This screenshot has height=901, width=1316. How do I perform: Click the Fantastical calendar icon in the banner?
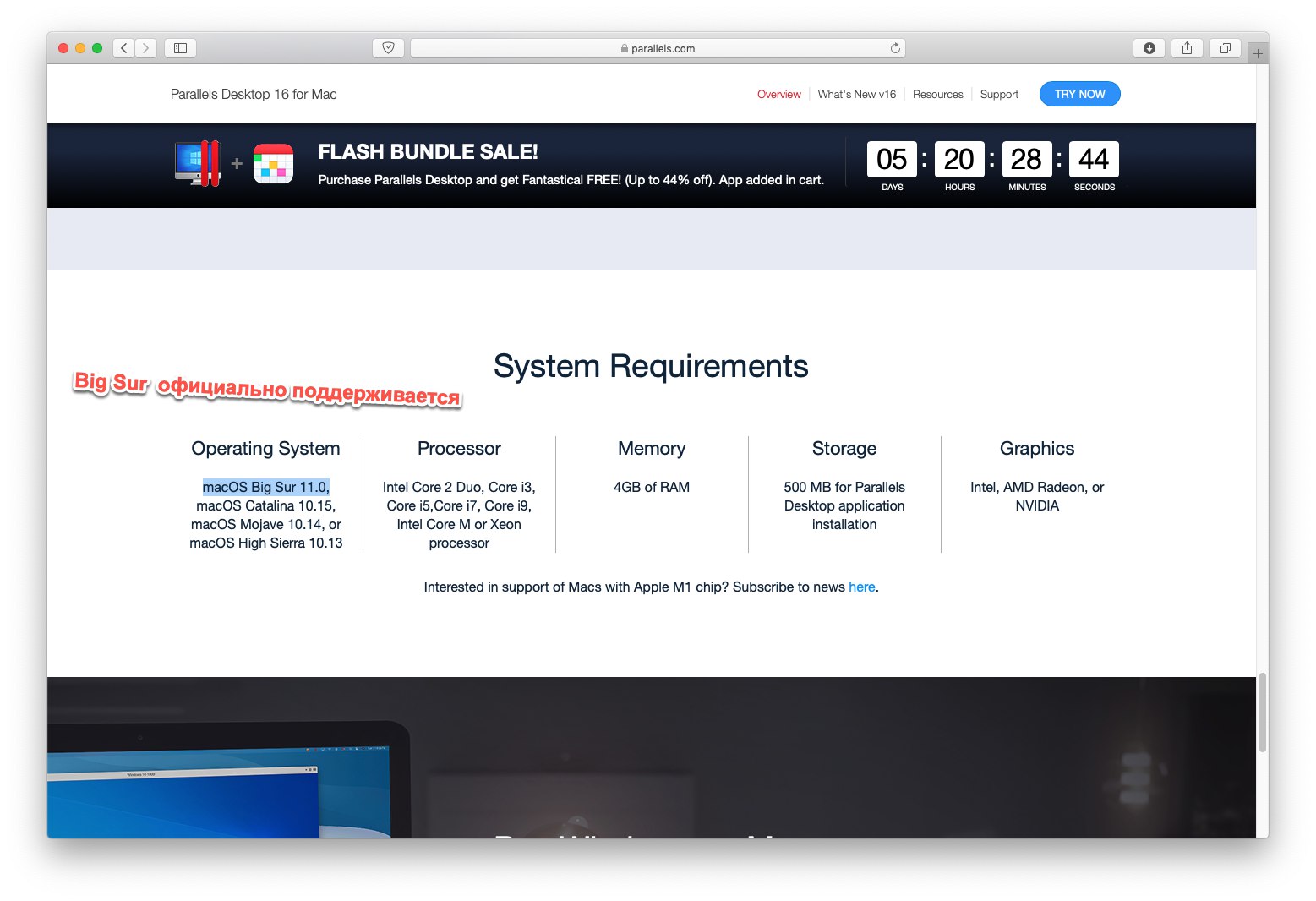coord(273,164)
